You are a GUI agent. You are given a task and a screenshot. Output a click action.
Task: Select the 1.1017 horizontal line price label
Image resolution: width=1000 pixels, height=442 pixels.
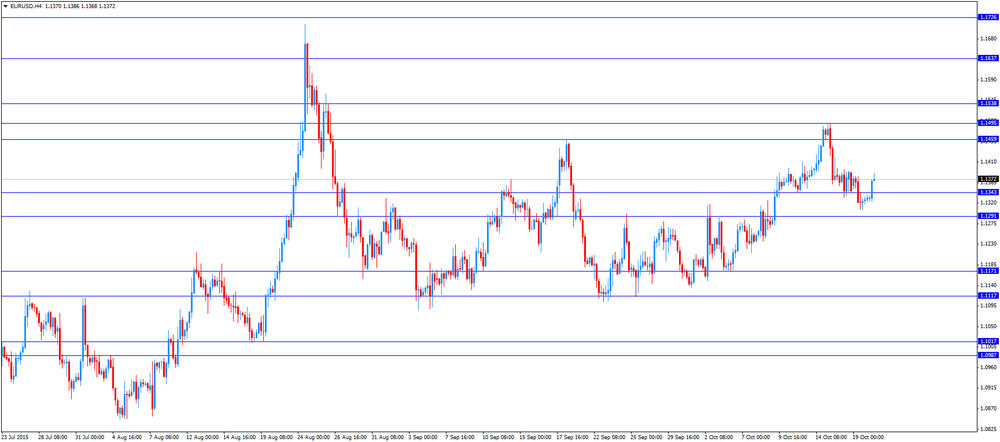[x=988, y=341]
